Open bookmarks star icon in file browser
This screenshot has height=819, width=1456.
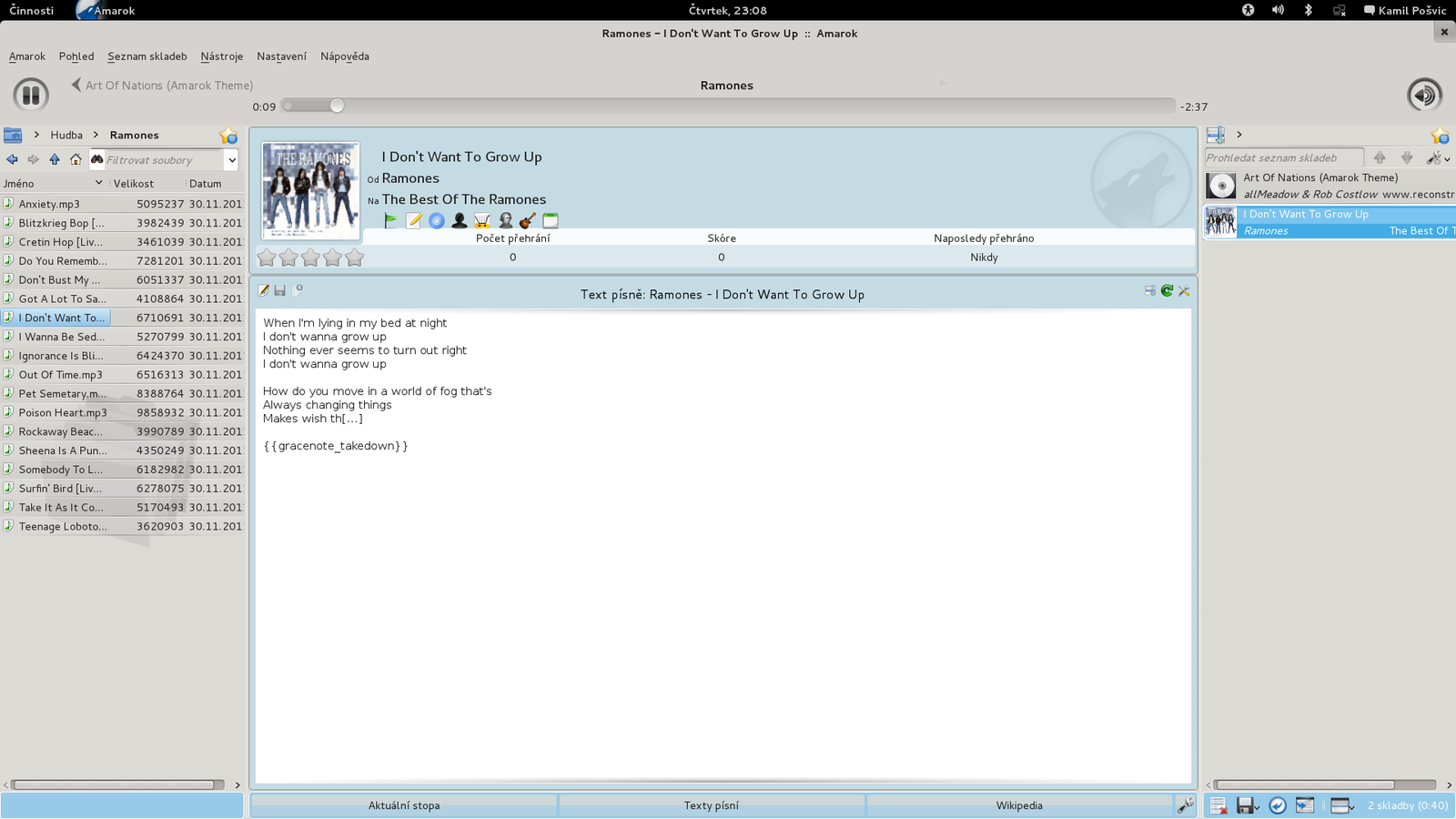228,136
